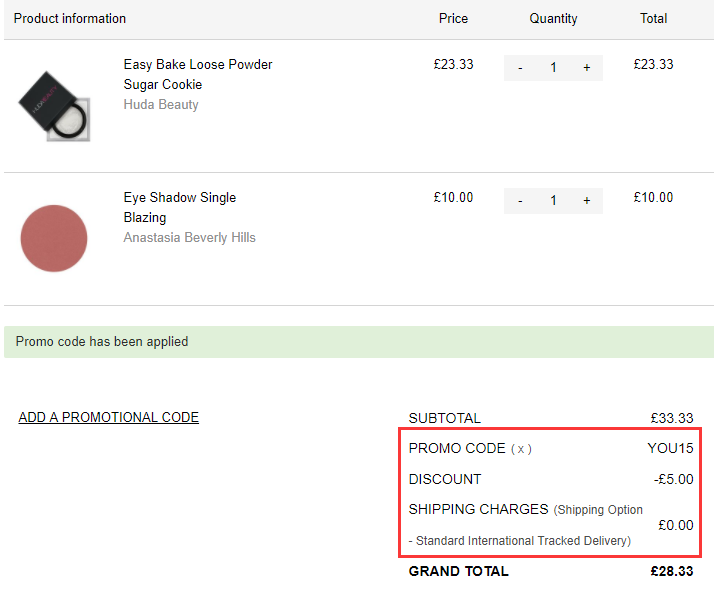Viewport: 714px width, 604px height.
Task: Open the Add a Promotional Code link
Action: point(108,418)
